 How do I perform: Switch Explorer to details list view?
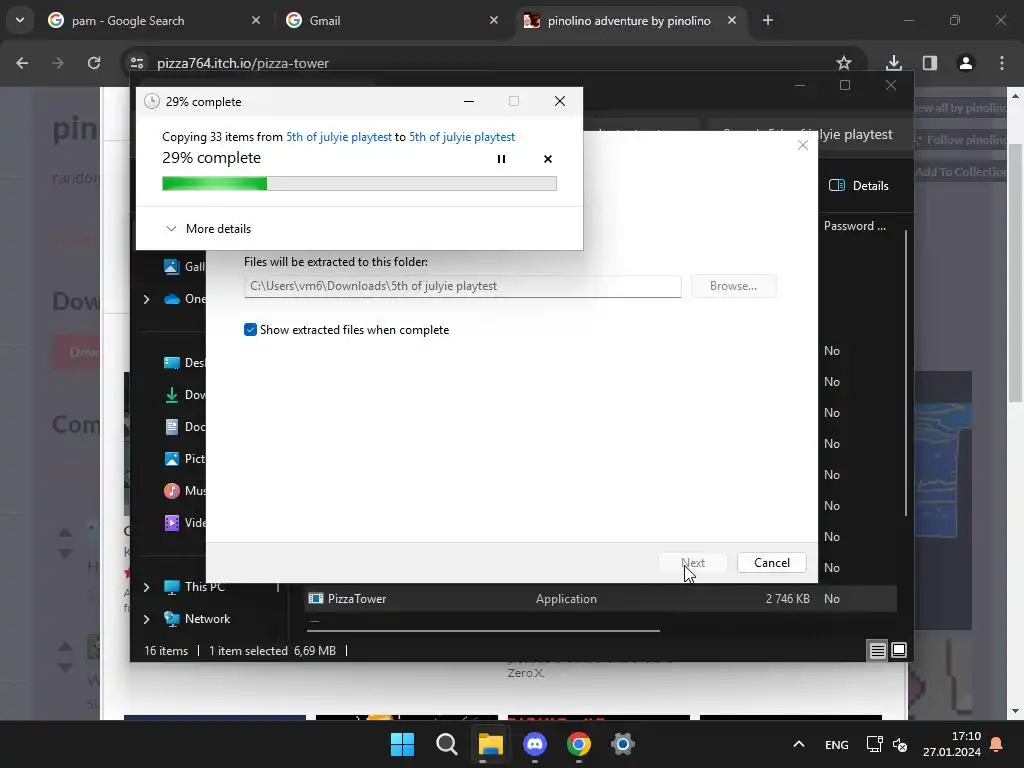[878, 650]
